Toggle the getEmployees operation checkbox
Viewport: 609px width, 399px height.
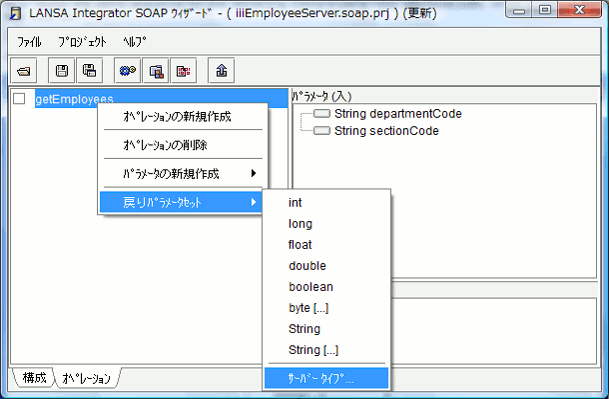(x=19, y=99)
